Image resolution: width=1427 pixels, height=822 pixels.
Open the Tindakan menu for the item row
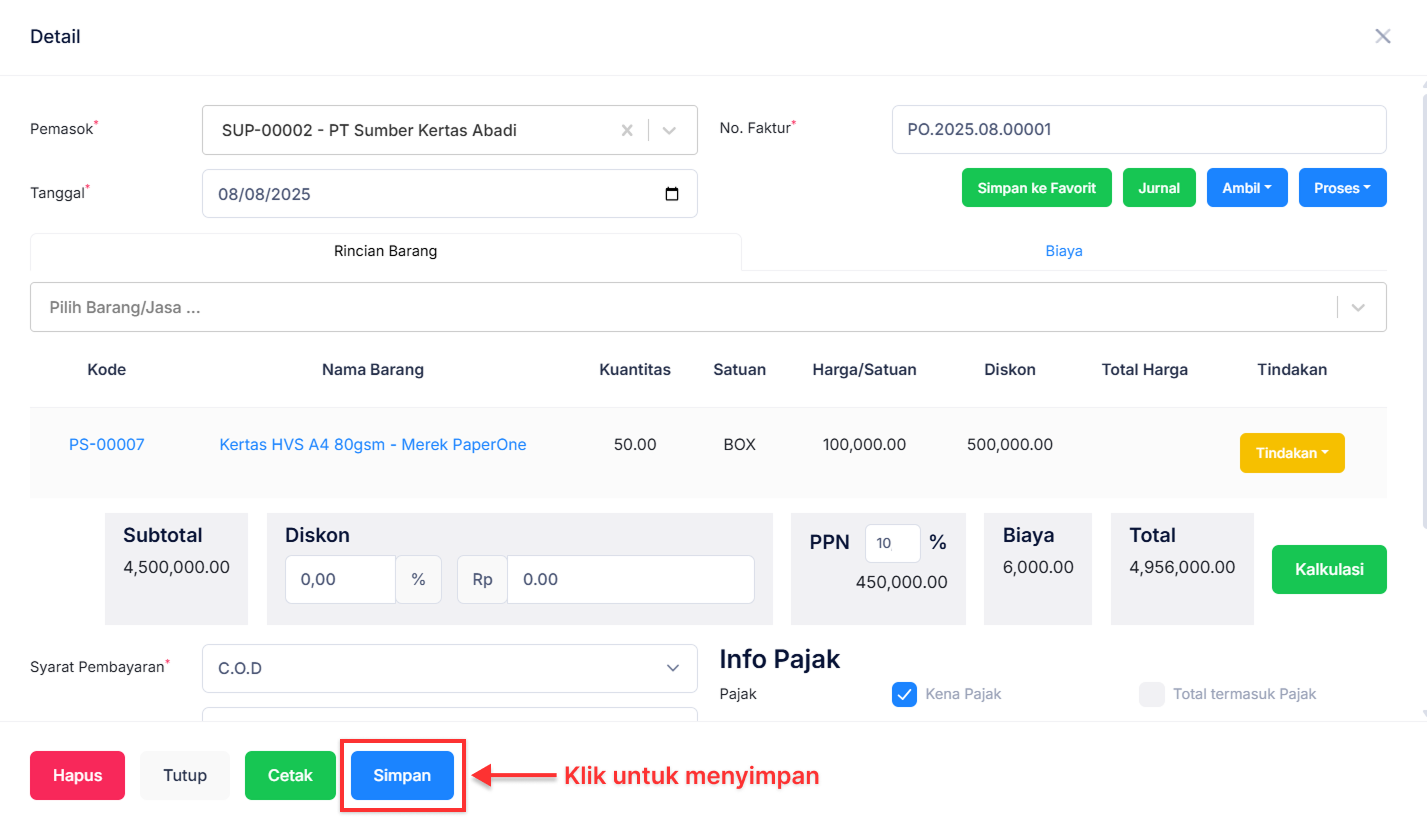coord(1292,453)
